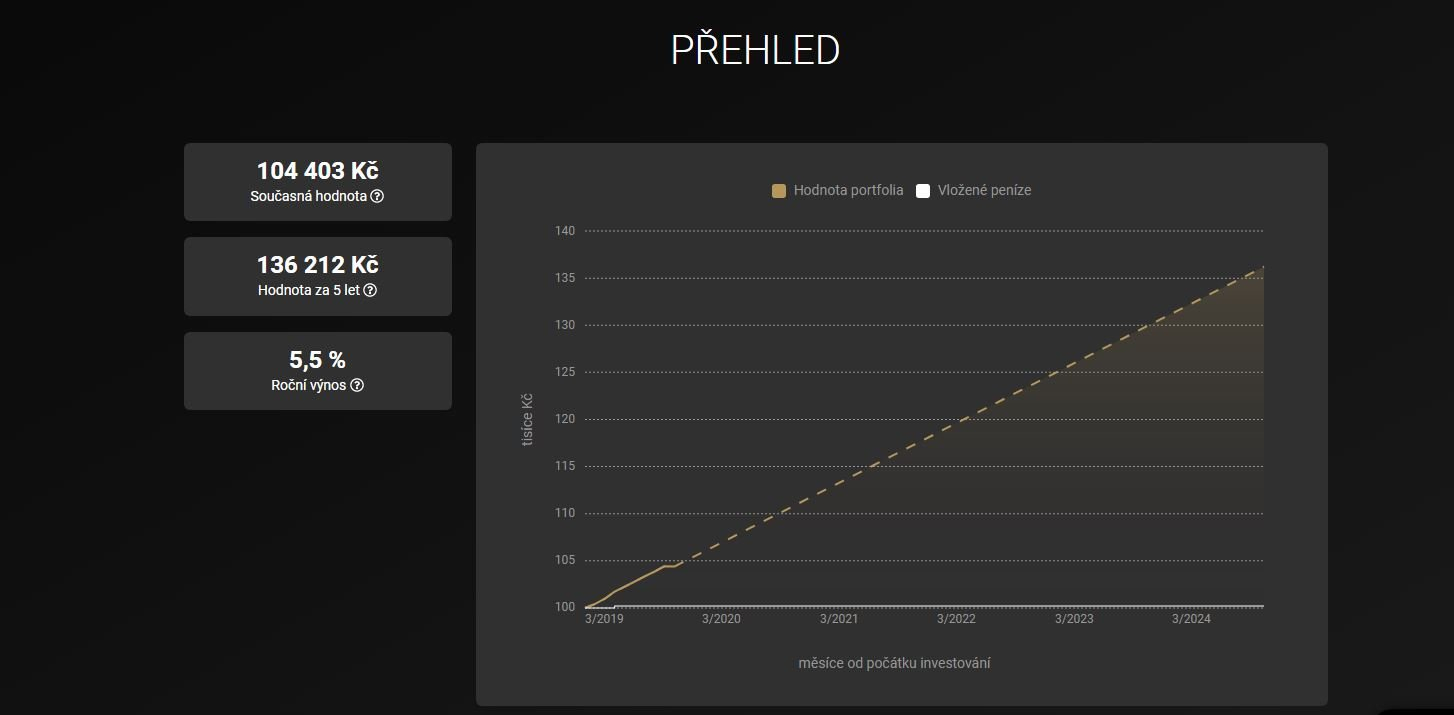Click the 3/2020 x-axis label
Viewport: 1454px width, 715px height.
[721, 619]
